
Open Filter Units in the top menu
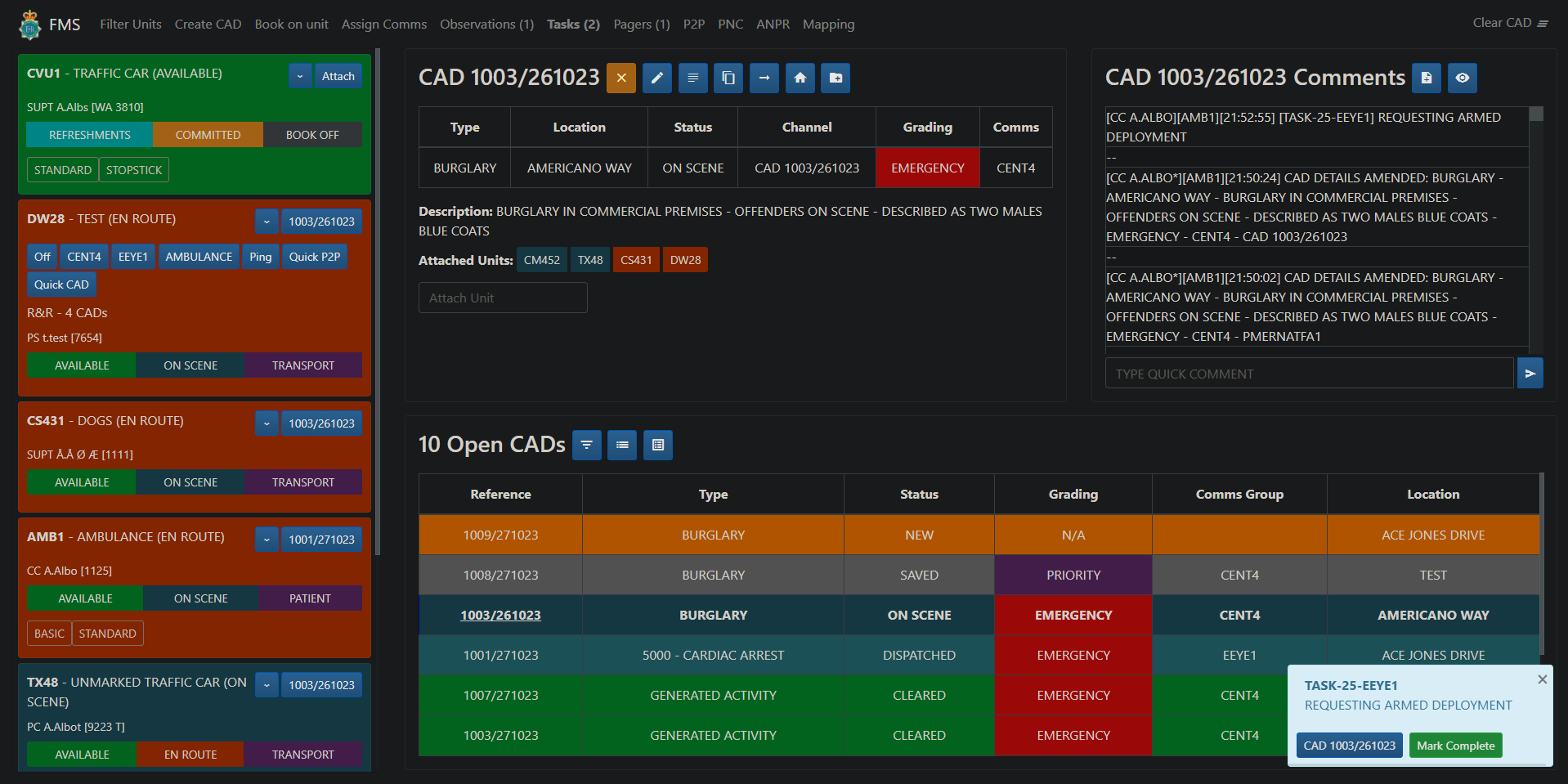131,25
